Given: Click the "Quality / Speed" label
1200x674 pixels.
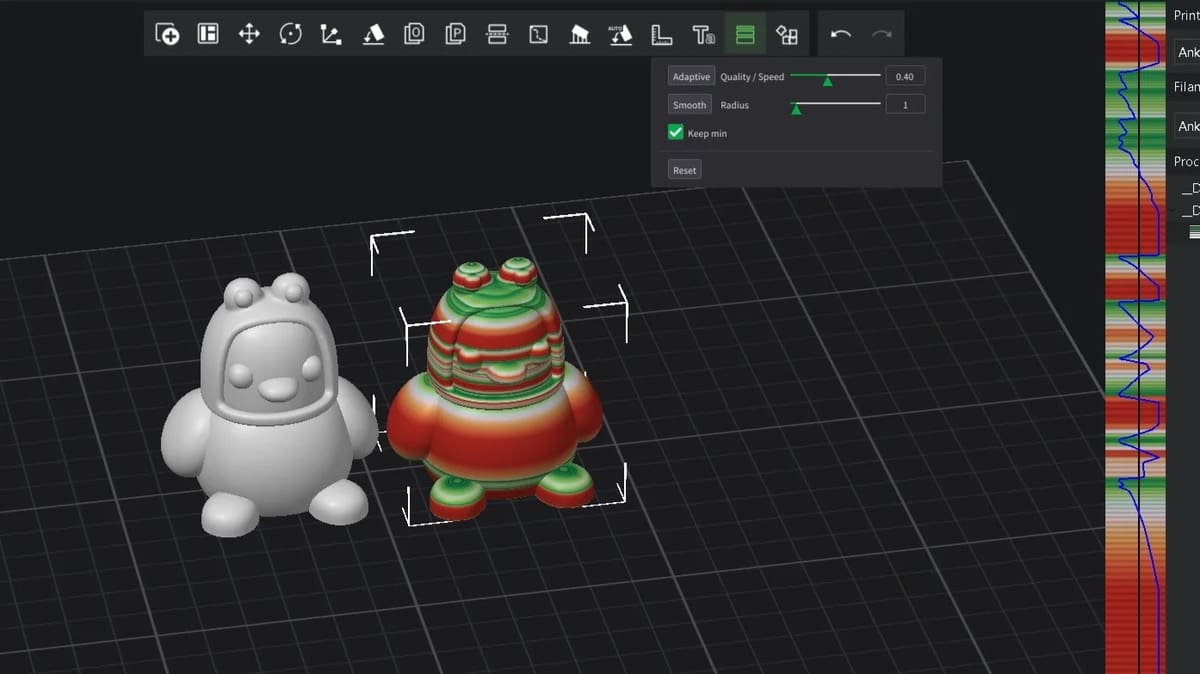Looking at the screenshot, I should point(752,77).
